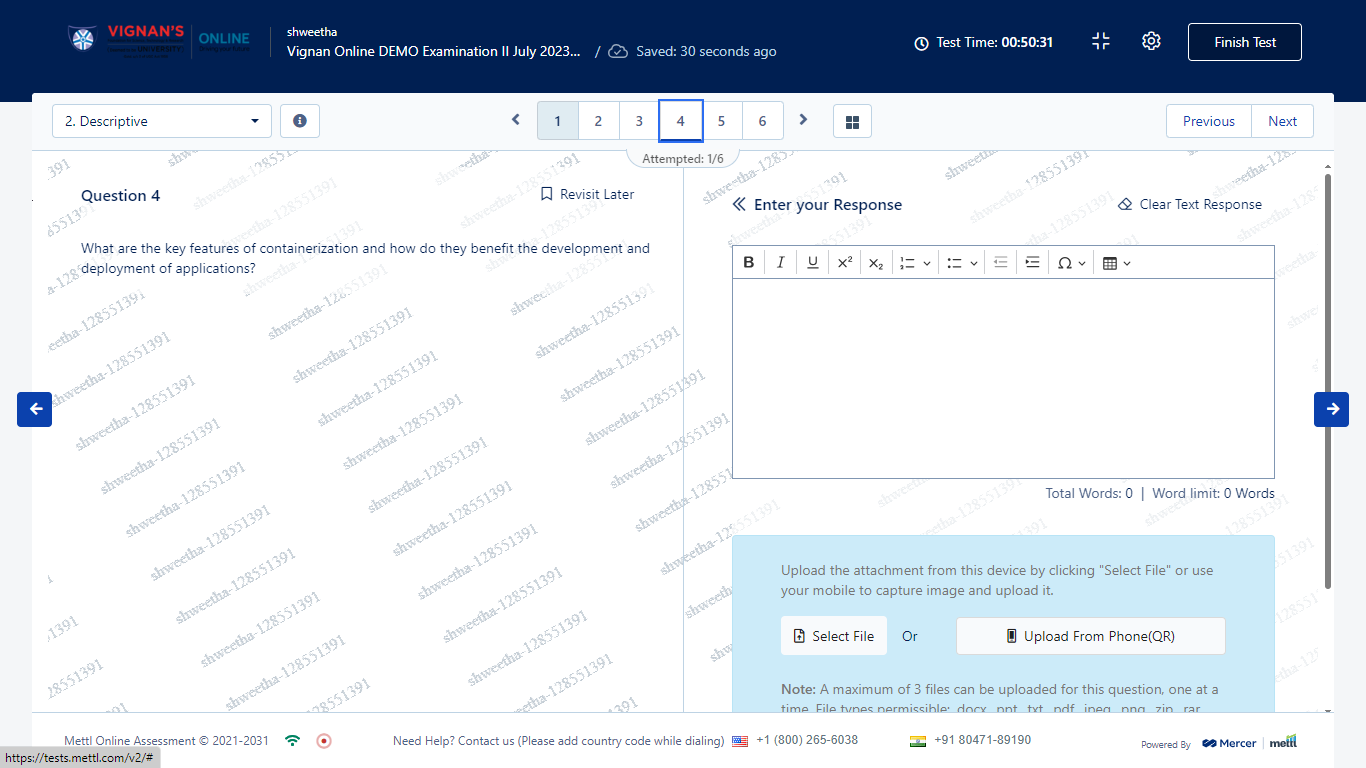Jump to question 2

(x=598, y=121)
